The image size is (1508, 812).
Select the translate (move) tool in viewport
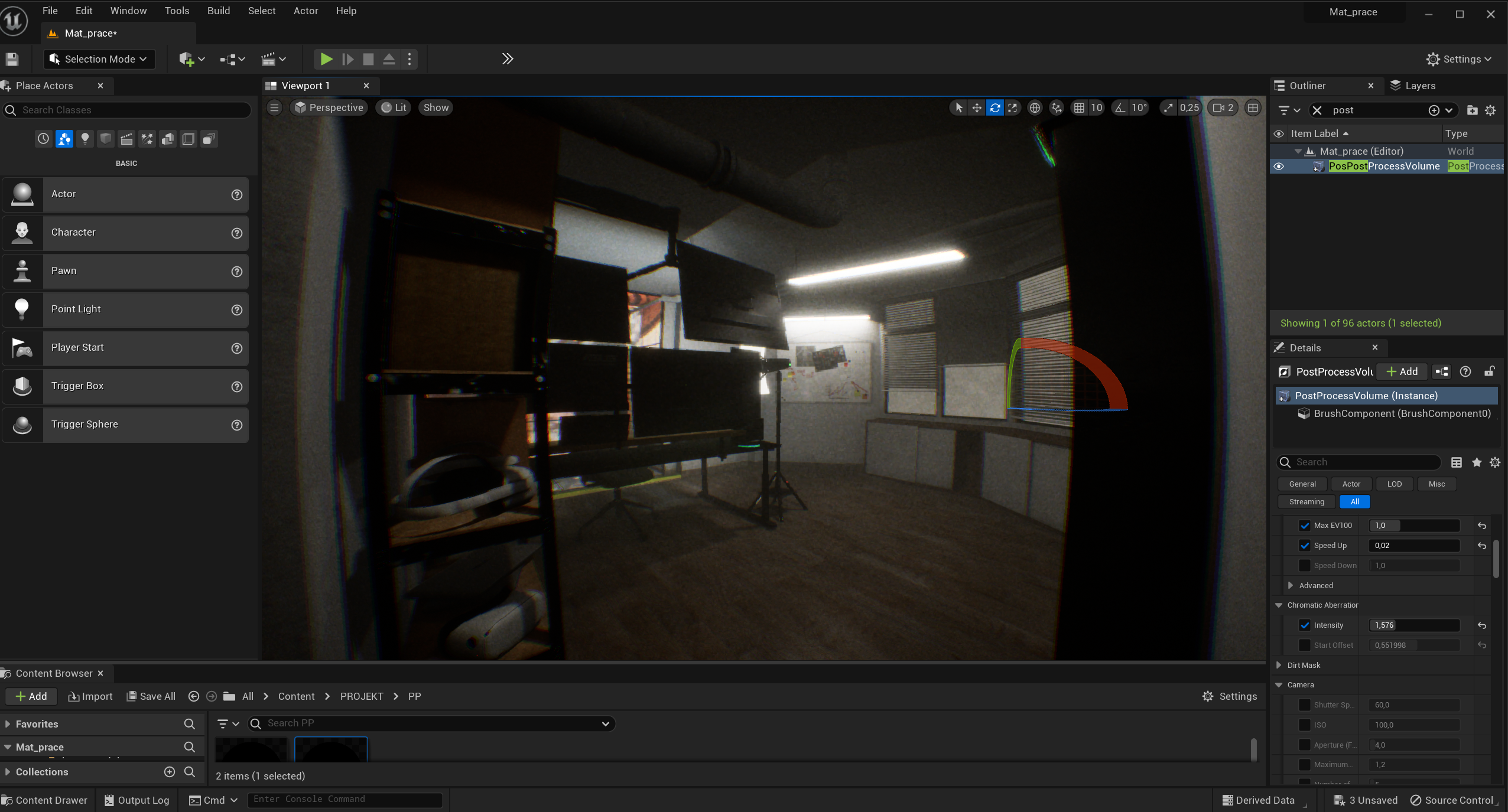click(977, 107)
